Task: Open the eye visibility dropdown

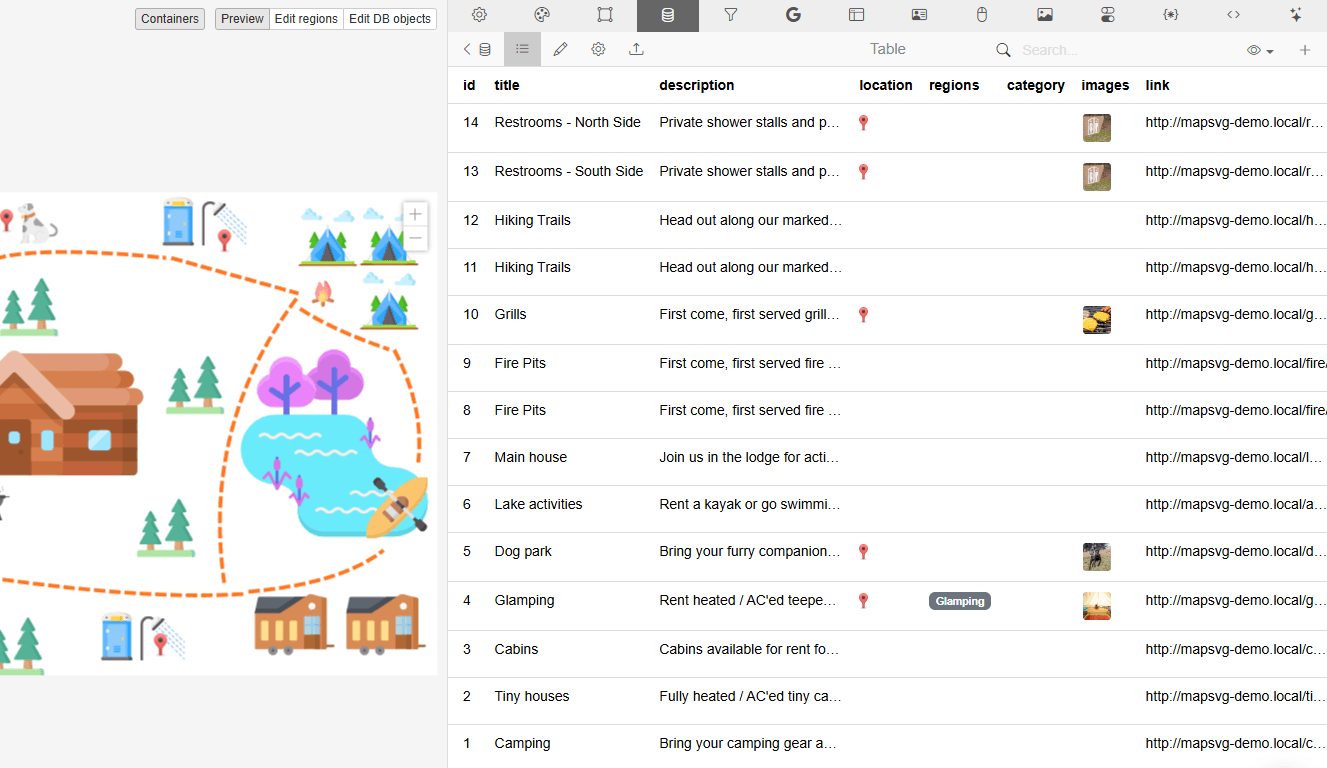Action: (x=1260, y=50)
